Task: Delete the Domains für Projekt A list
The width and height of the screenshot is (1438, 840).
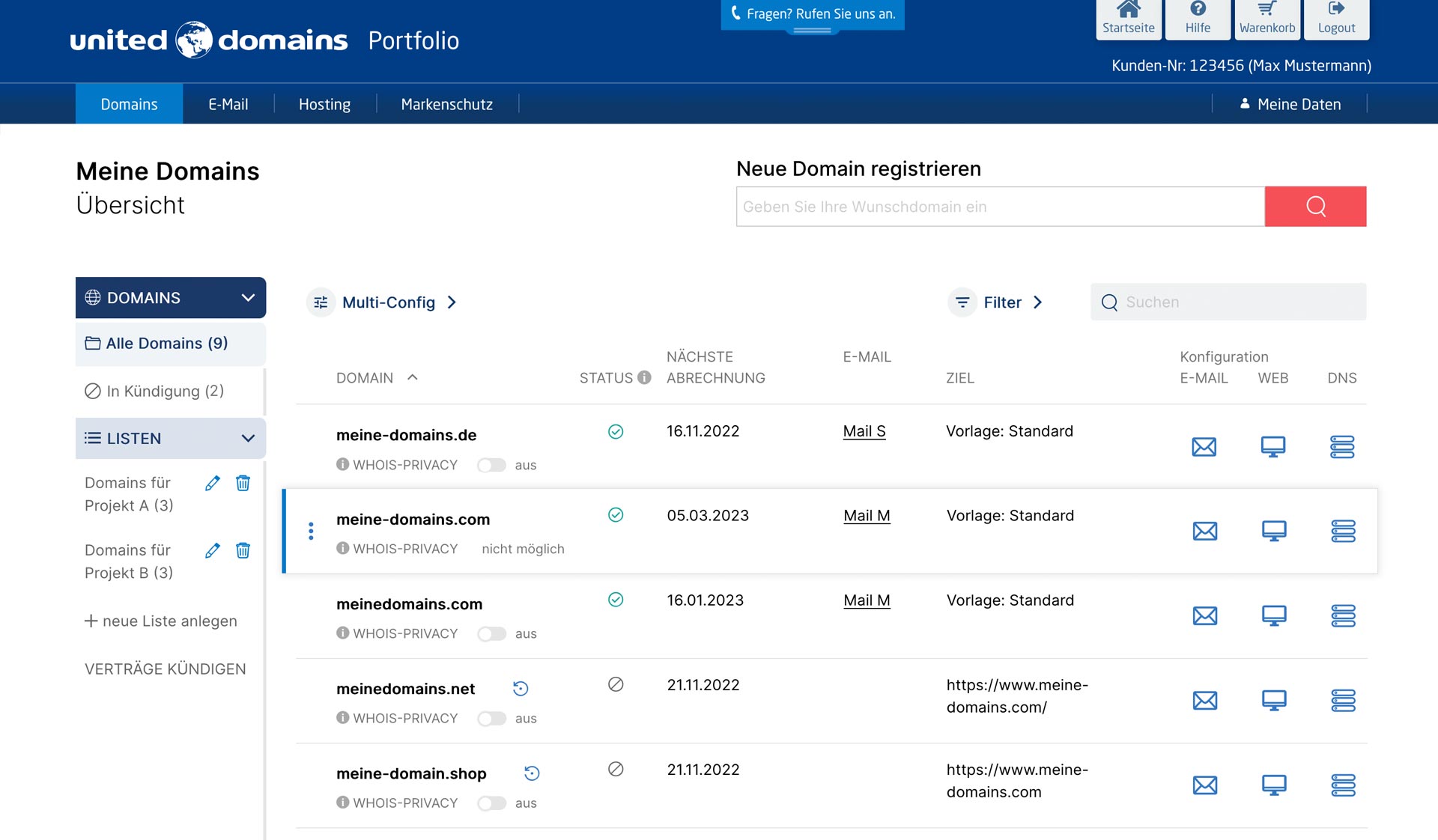Action: 243,483
